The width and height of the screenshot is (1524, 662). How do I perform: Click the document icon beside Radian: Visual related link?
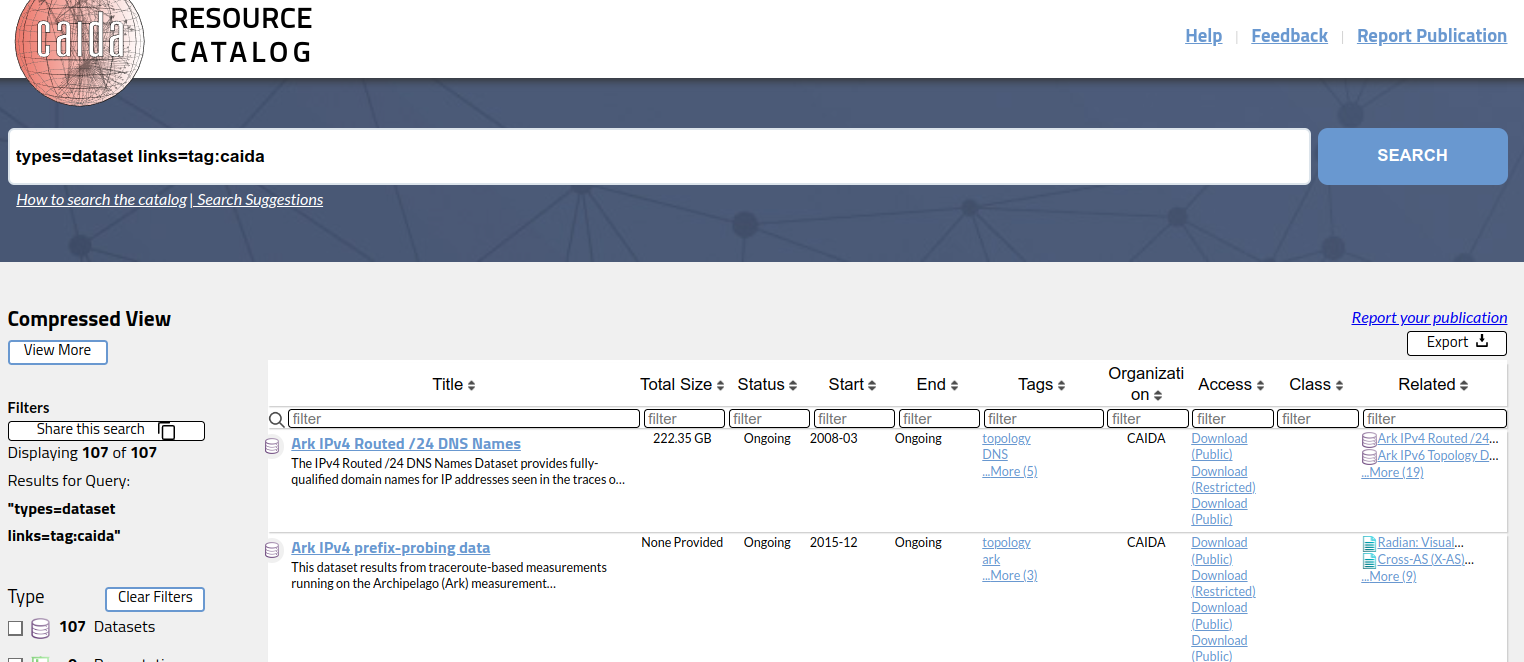(x=1369, y=544)
